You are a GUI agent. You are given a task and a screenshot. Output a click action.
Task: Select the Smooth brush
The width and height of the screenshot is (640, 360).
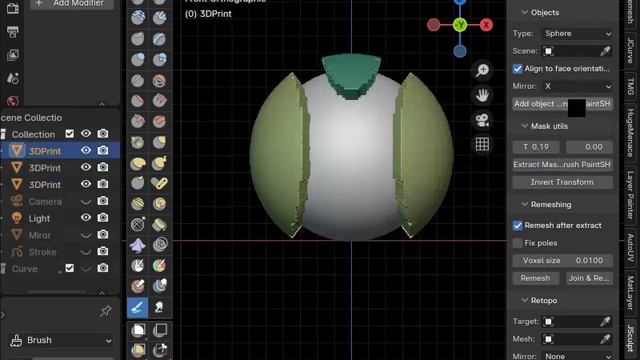tap(159, 80)
